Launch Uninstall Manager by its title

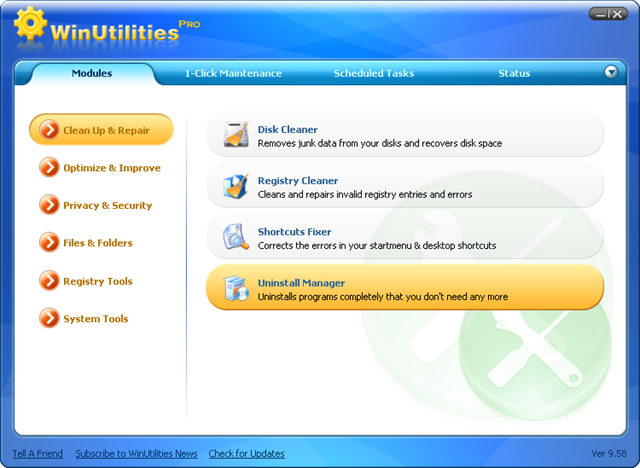(301, 283)
